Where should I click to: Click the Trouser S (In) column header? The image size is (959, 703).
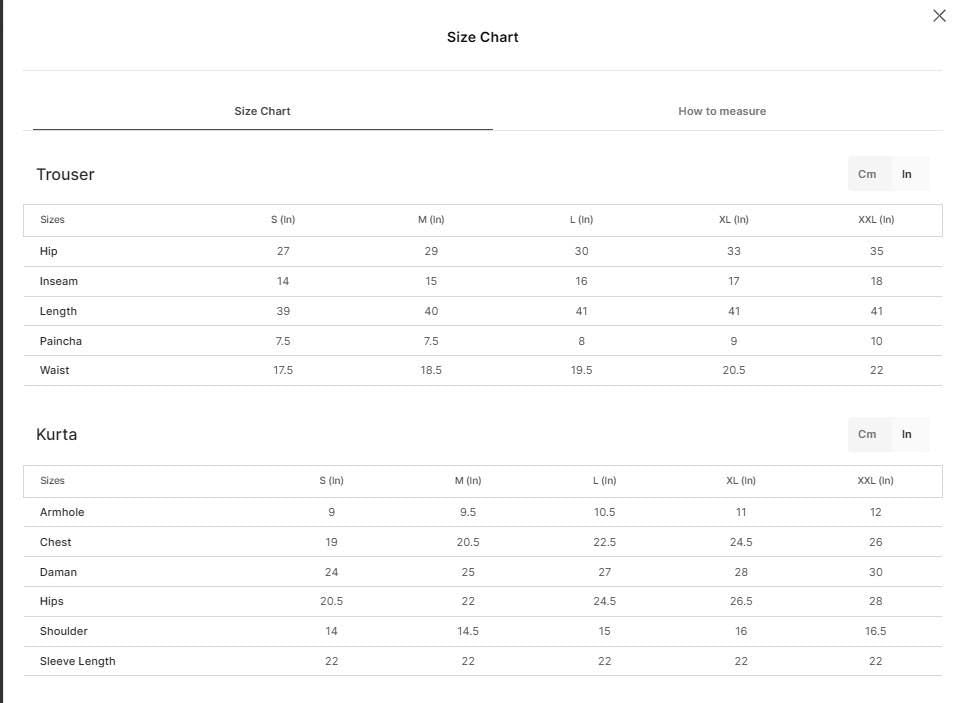pos(283,220)
